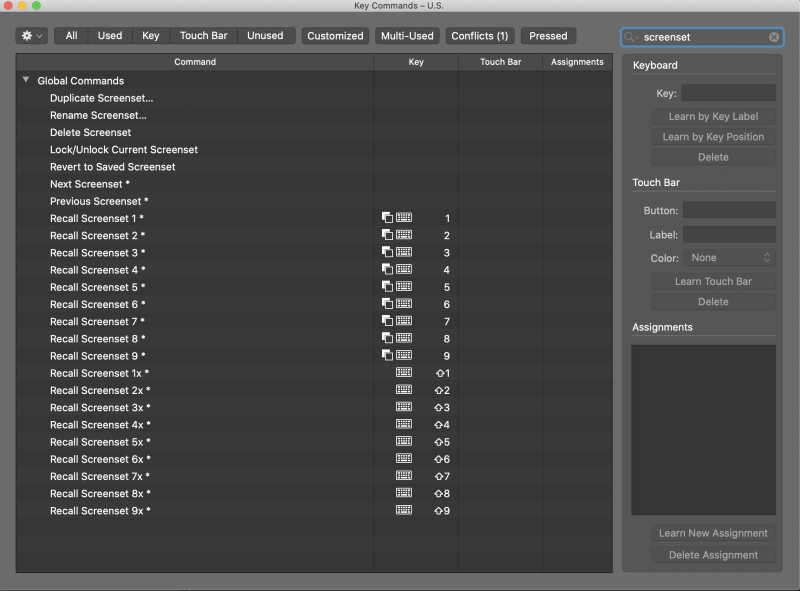Screen dimensions: 800x591
Task: Toggle the Pressed filter button
Action: [x=548, y=36]
